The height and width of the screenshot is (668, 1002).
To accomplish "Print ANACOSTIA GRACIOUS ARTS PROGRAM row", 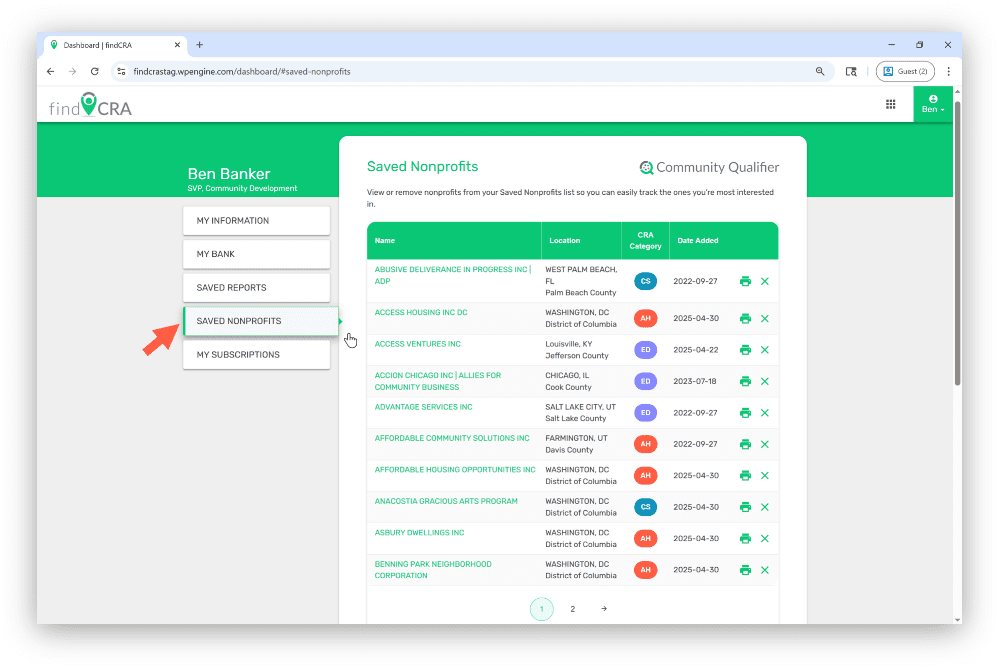I will pos(745,507).
